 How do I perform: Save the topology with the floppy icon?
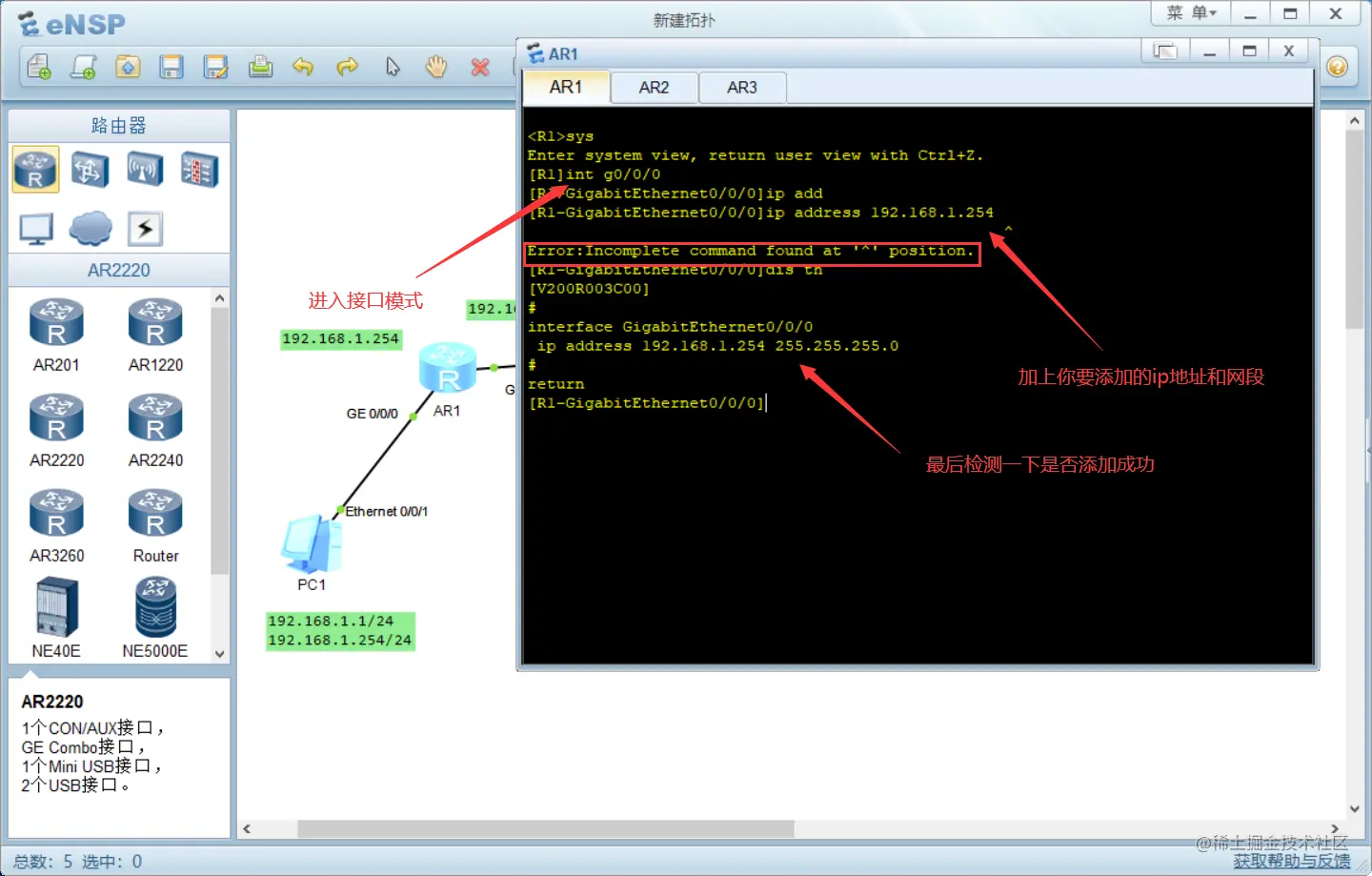pos(171,67)
